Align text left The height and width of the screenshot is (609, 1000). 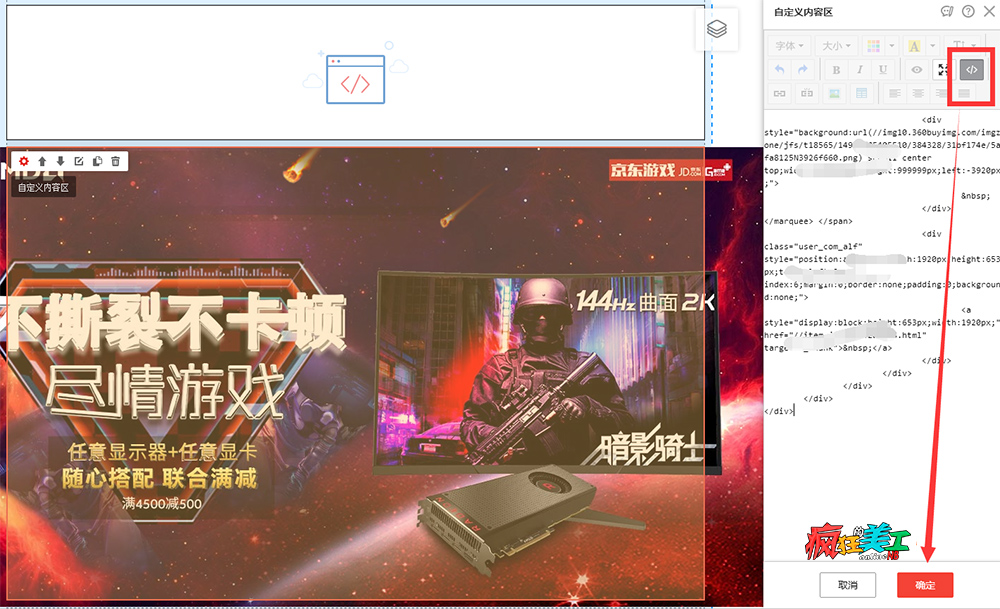click(895, 93)
